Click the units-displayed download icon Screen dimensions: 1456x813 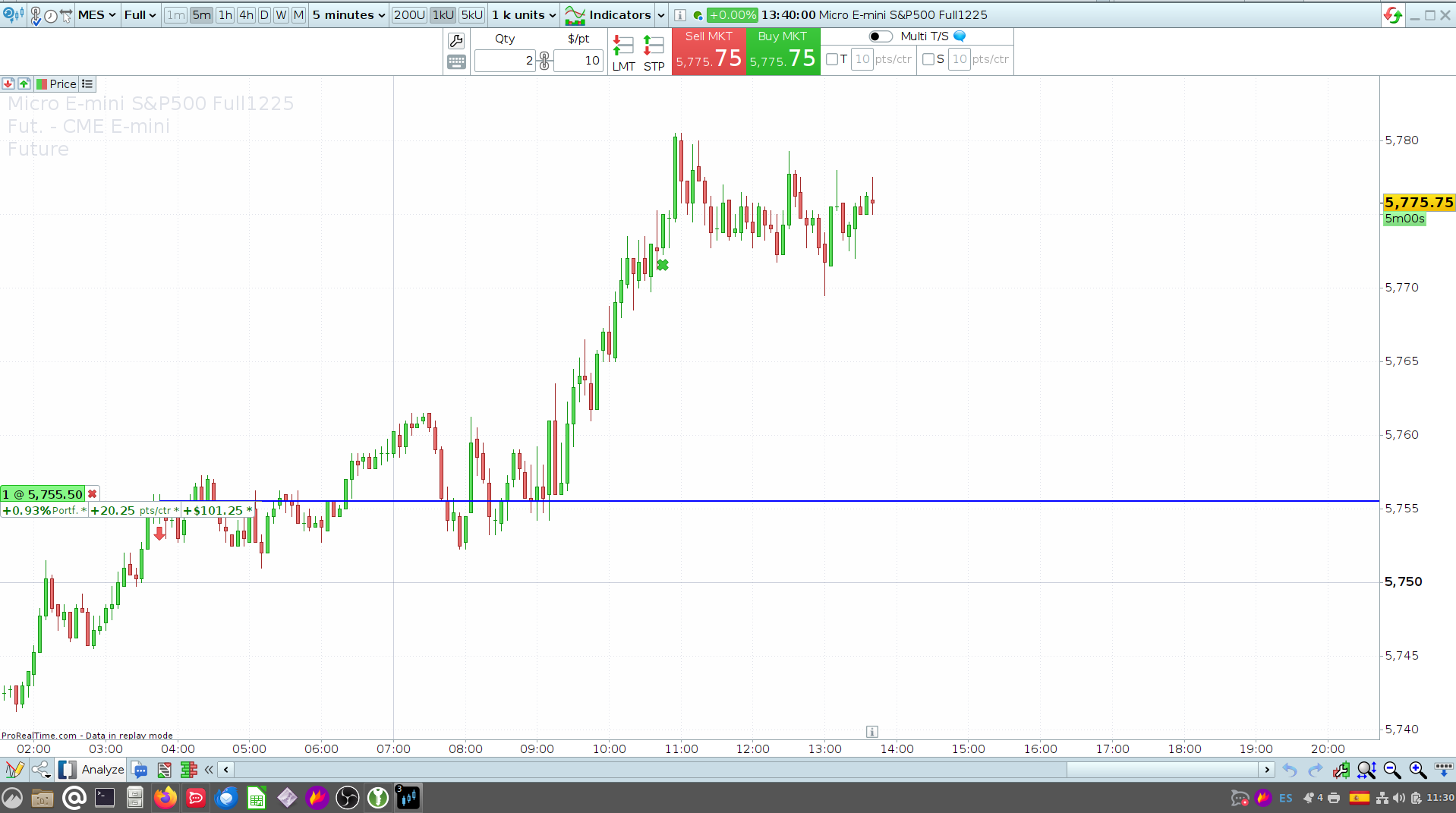pyautogui.click(x=1443, y=770)
